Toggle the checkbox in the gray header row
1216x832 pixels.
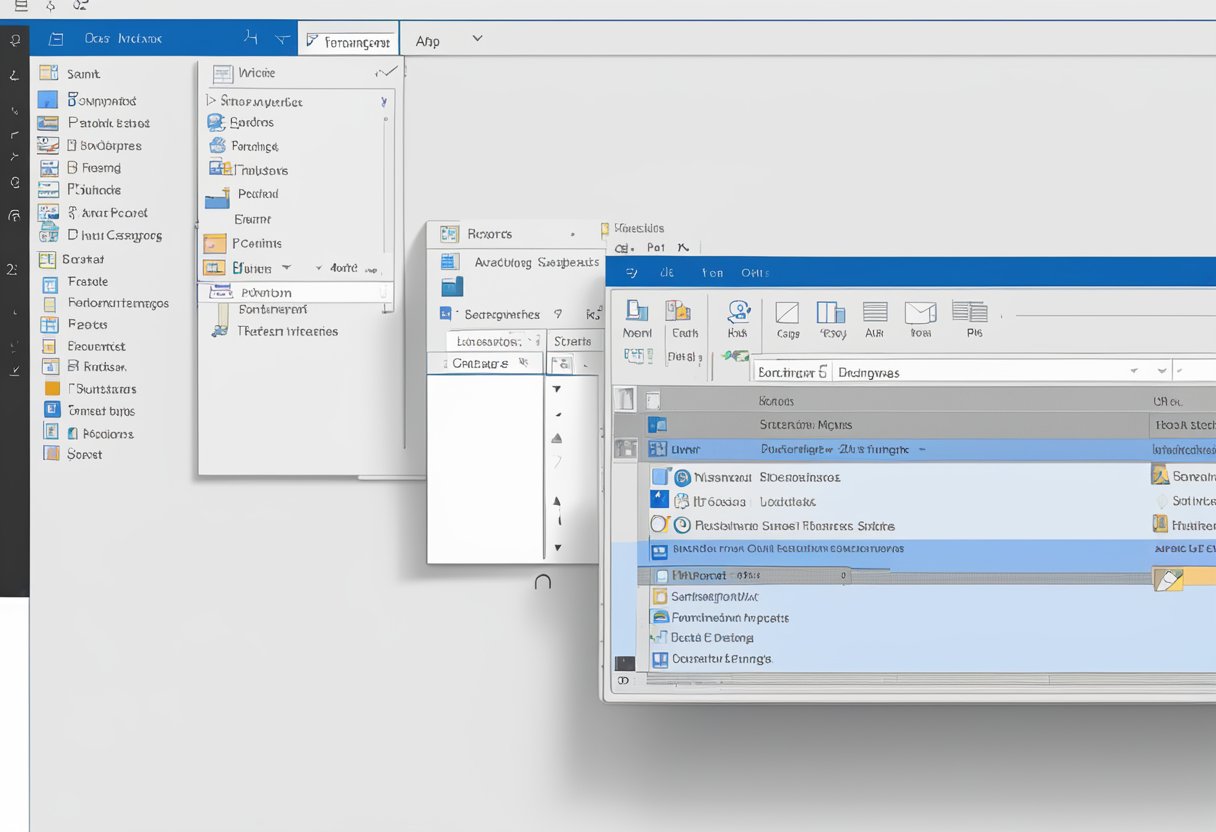tap(653, 400)
